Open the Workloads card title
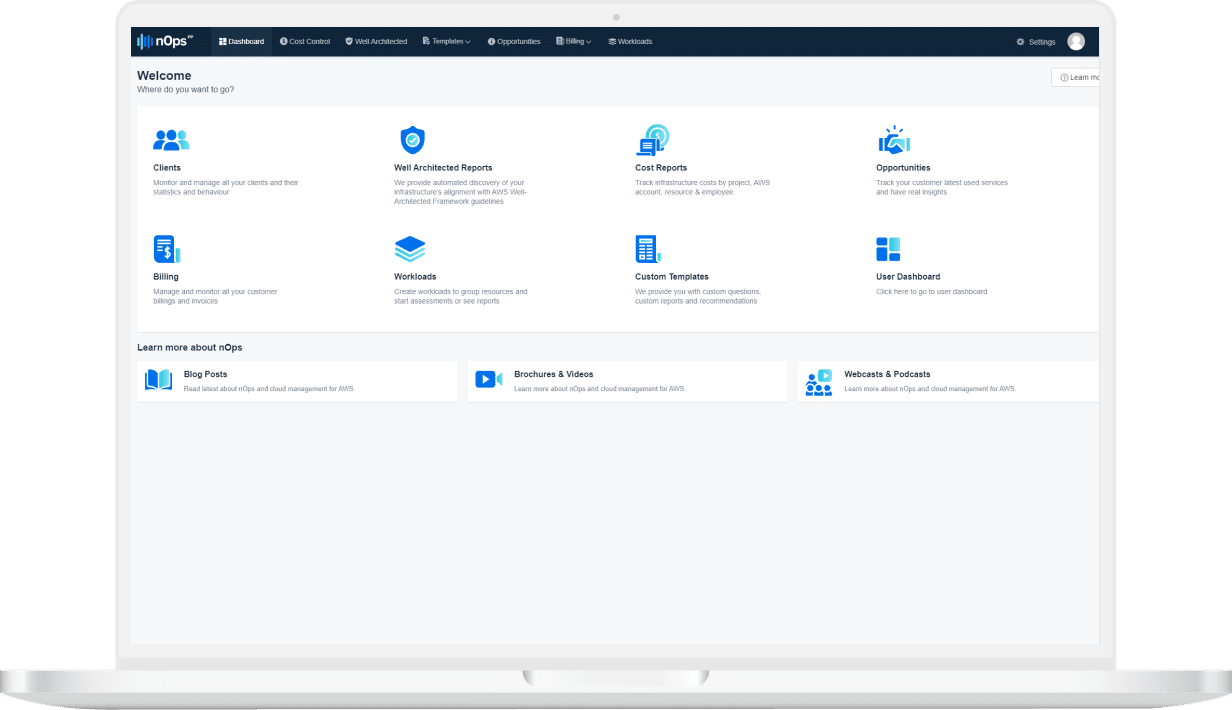 (x=415, y=277)
